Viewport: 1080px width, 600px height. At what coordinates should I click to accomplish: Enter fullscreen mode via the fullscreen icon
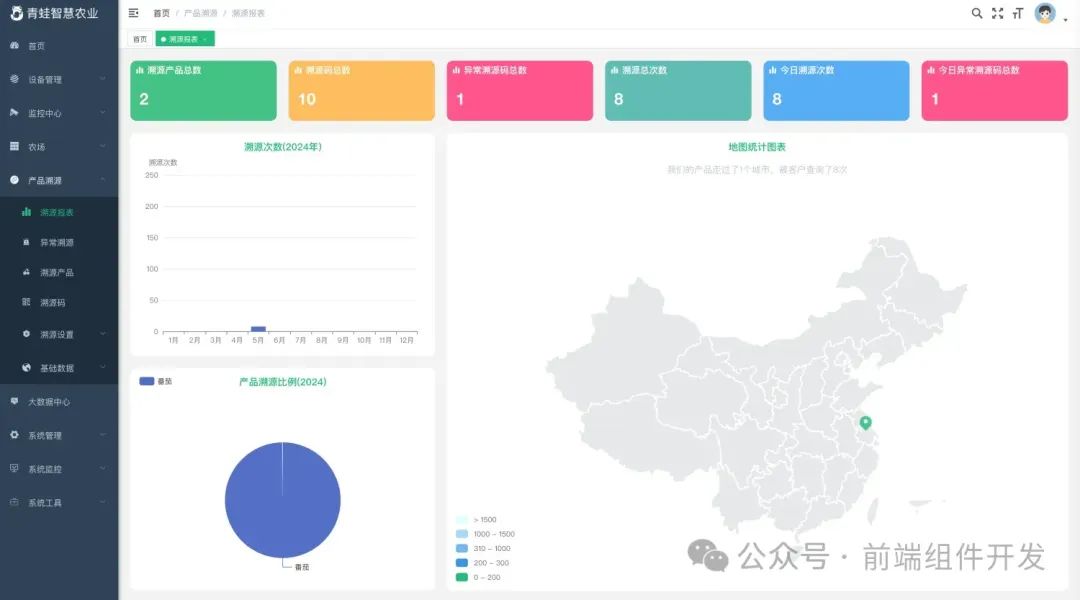click(997, 13)
